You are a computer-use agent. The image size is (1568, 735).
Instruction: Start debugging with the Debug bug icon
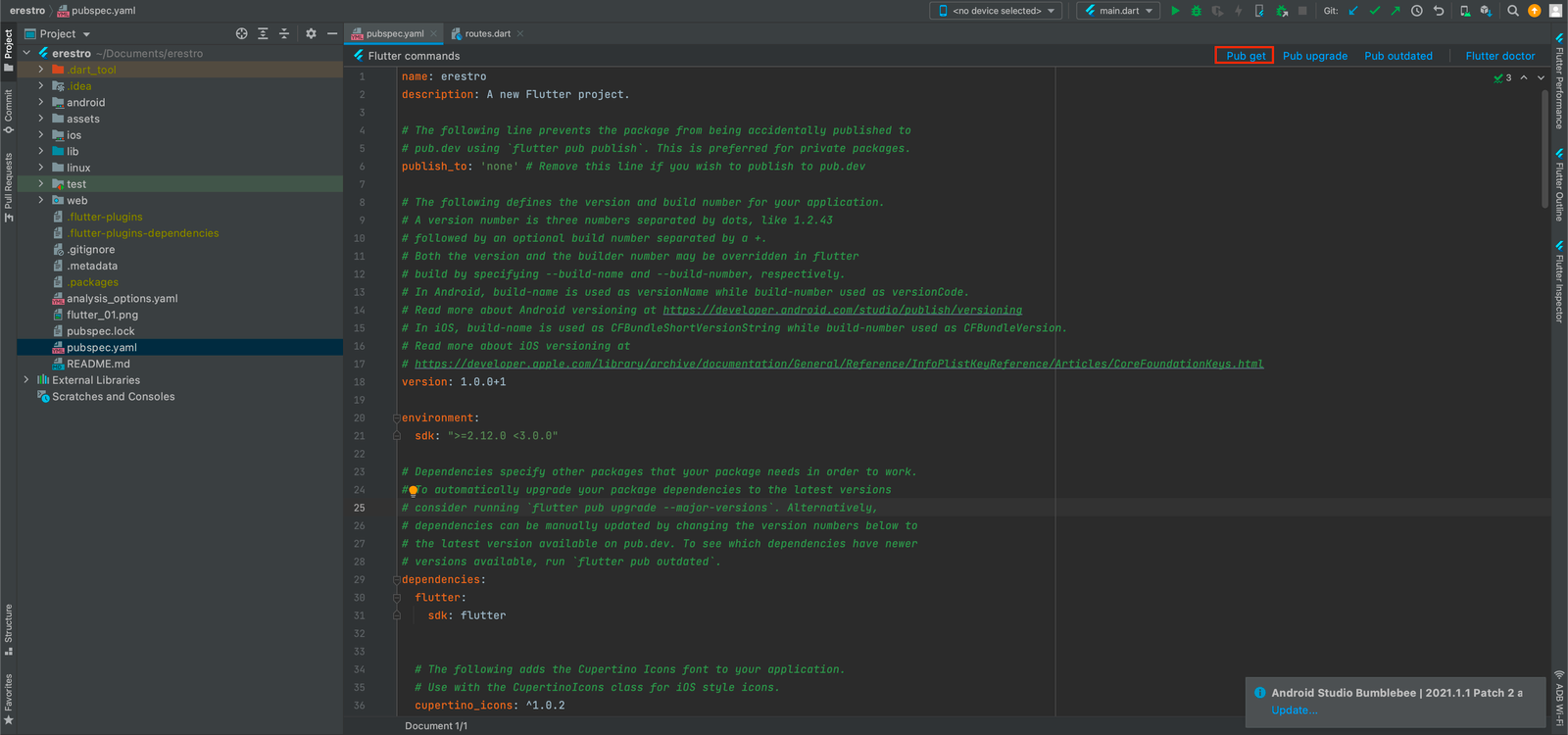[x=1196, y=11]
